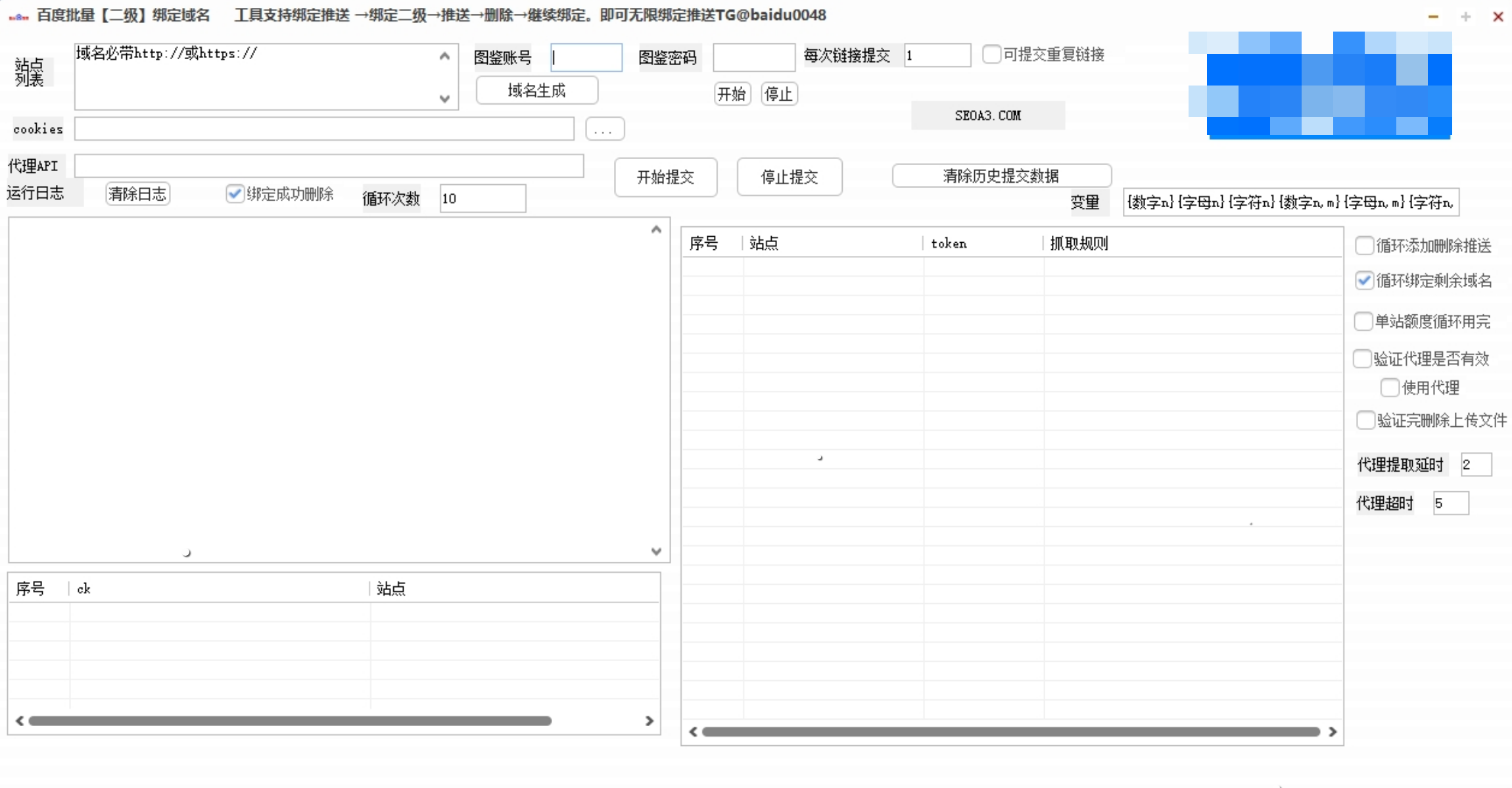
Task: Click the token column header
Action: pyautogui.click(x=948, y=243)
